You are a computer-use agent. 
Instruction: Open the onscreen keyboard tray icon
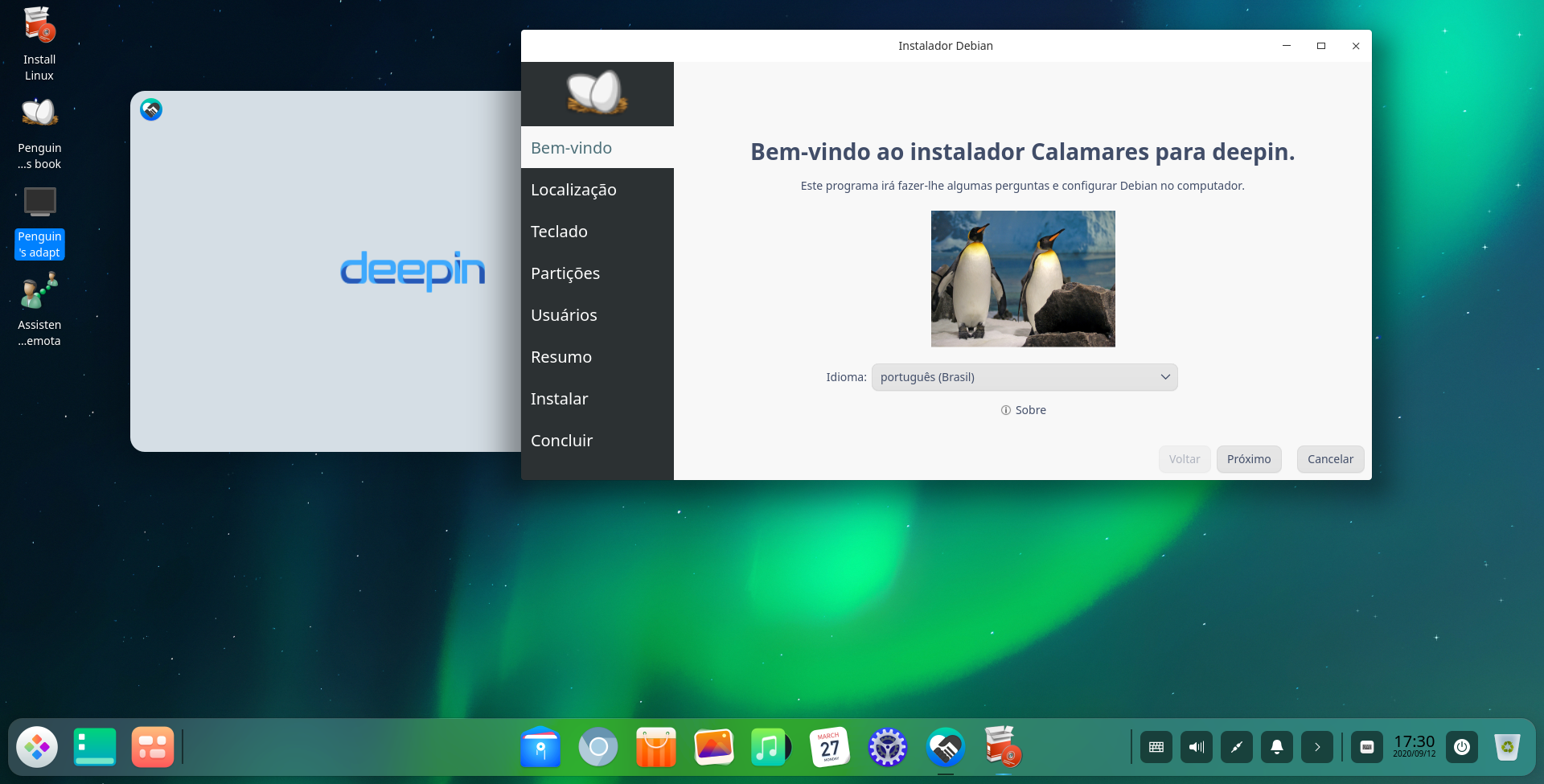(1367, 747)
